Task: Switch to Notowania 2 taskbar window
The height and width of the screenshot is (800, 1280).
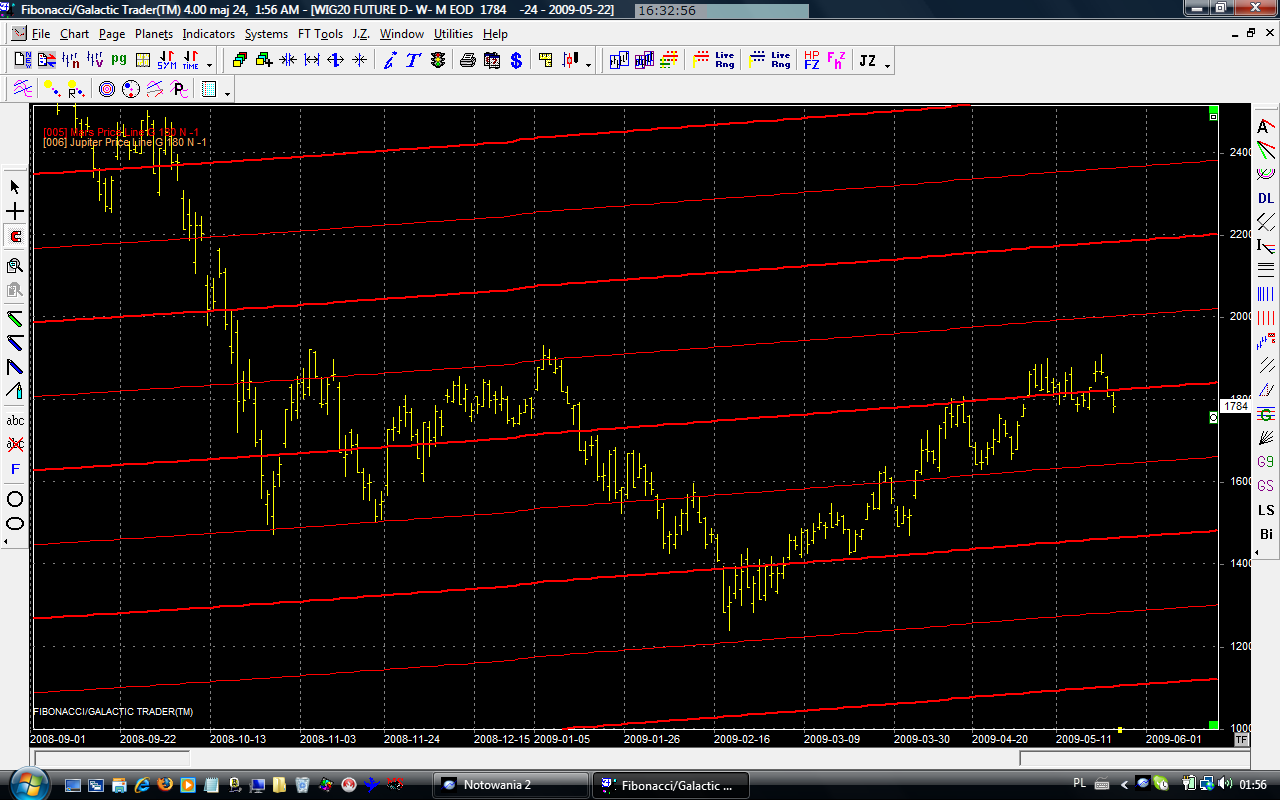Action: coord(511,785)
